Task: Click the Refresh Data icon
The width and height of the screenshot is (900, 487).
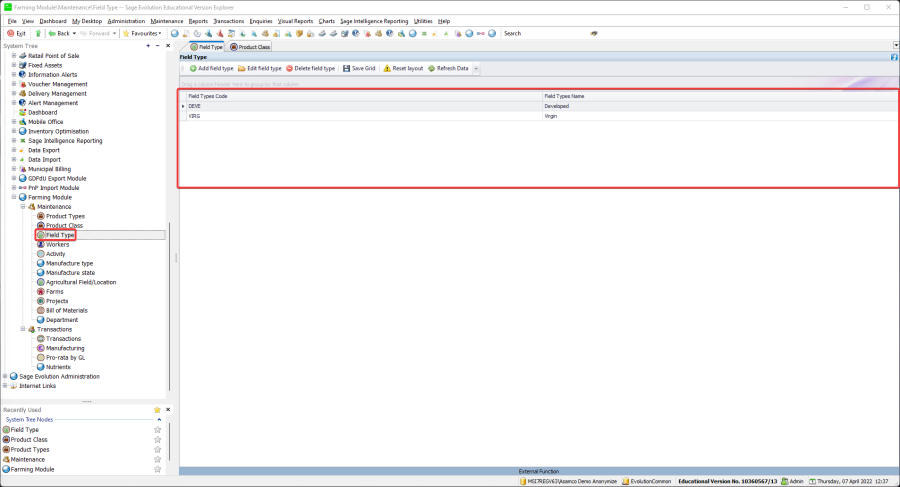Action: (431, 68)
